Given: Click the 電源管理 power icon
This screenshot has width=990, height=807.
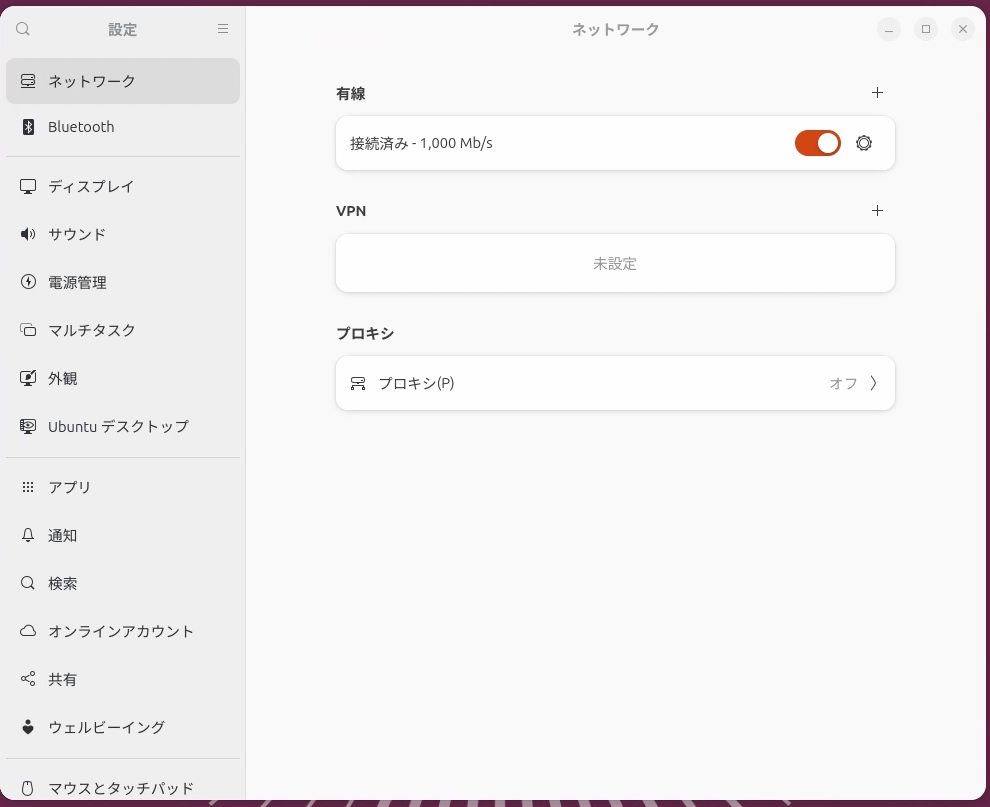Looking at the screenshot, I should click(28, 282).
